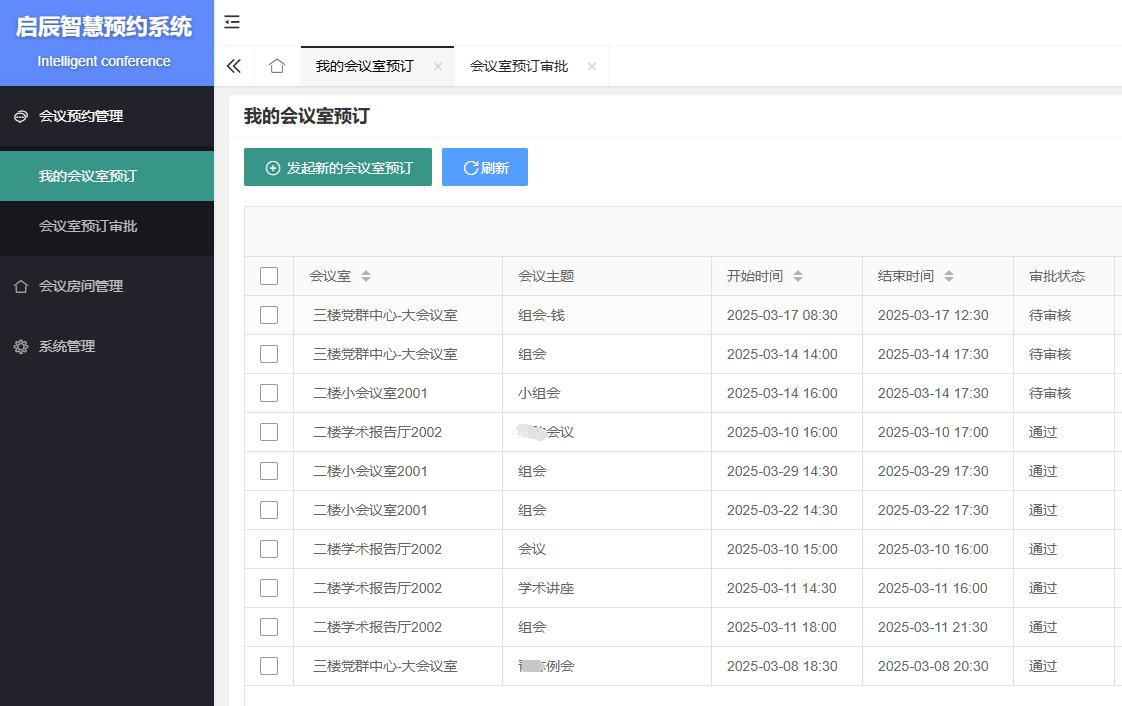Expand 会议房间管理 sidebar menu
Image resolution: width=1122 pixels, height=706 pixels.
click(81, 286)
